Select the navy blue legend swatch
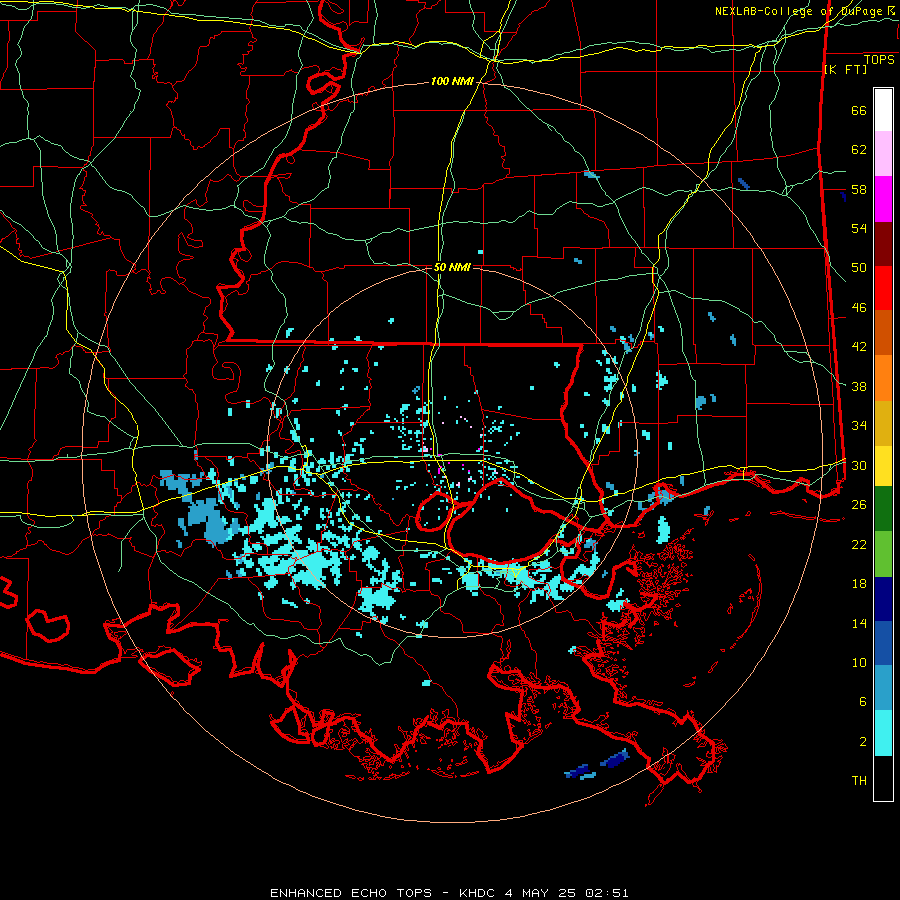 883,599
